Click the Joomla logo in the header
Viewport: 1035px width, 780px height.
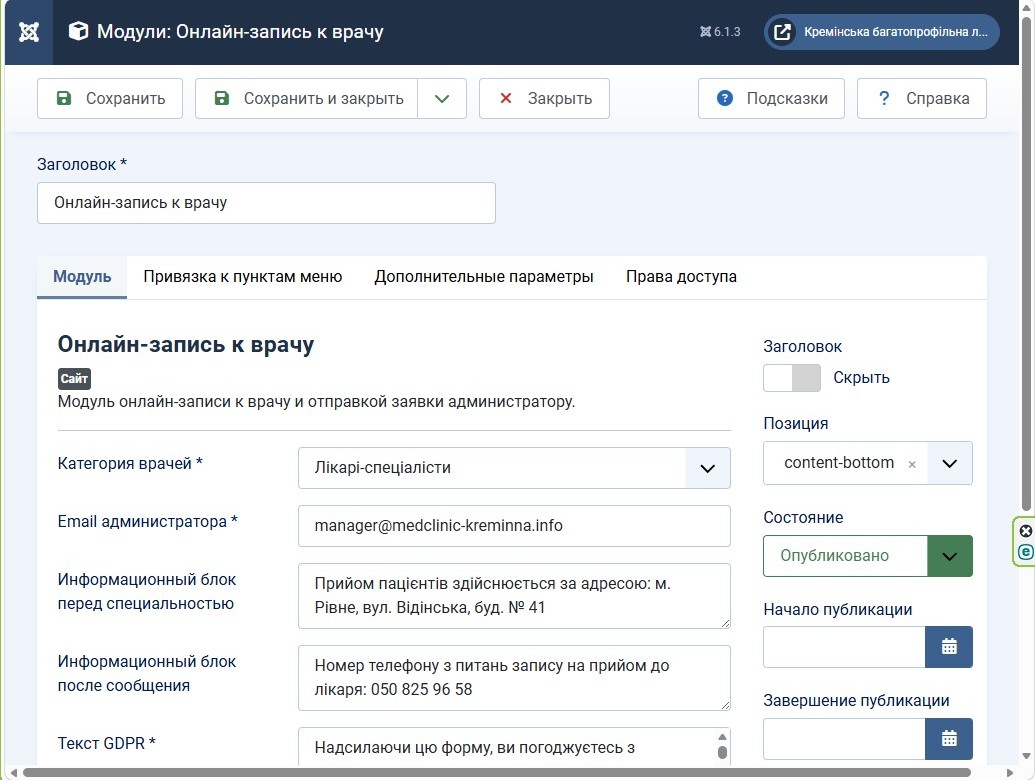[x=29, y=32]
